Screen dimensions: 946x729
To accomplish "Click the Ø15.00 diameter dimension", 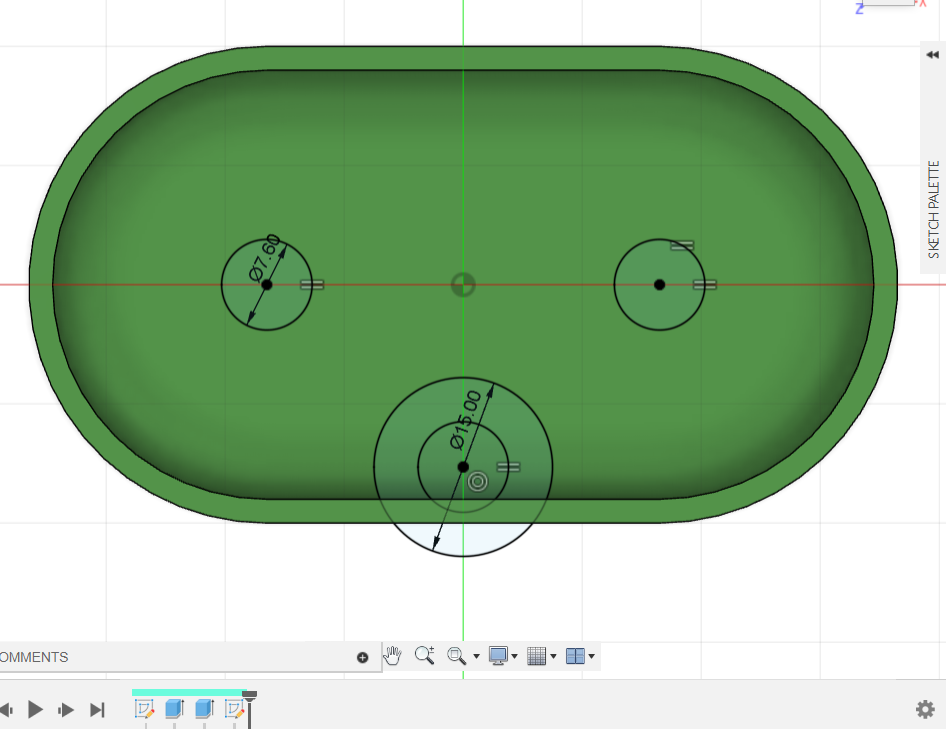I will click(466, 418).
